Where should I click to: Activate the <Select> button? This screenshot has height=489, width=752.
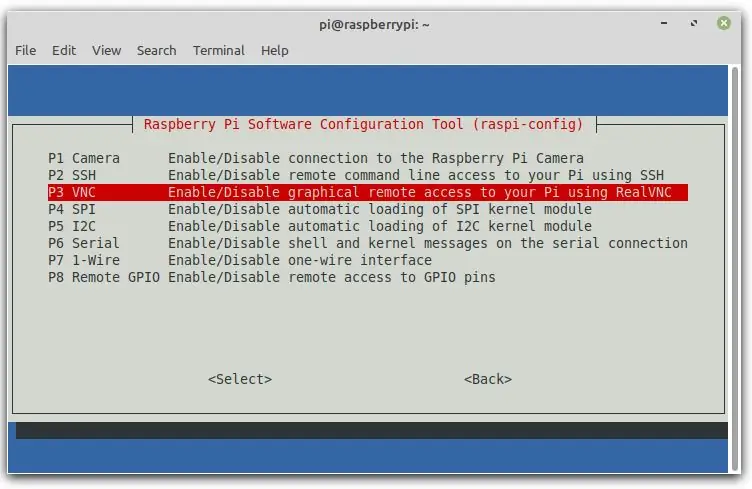point(240,379)
